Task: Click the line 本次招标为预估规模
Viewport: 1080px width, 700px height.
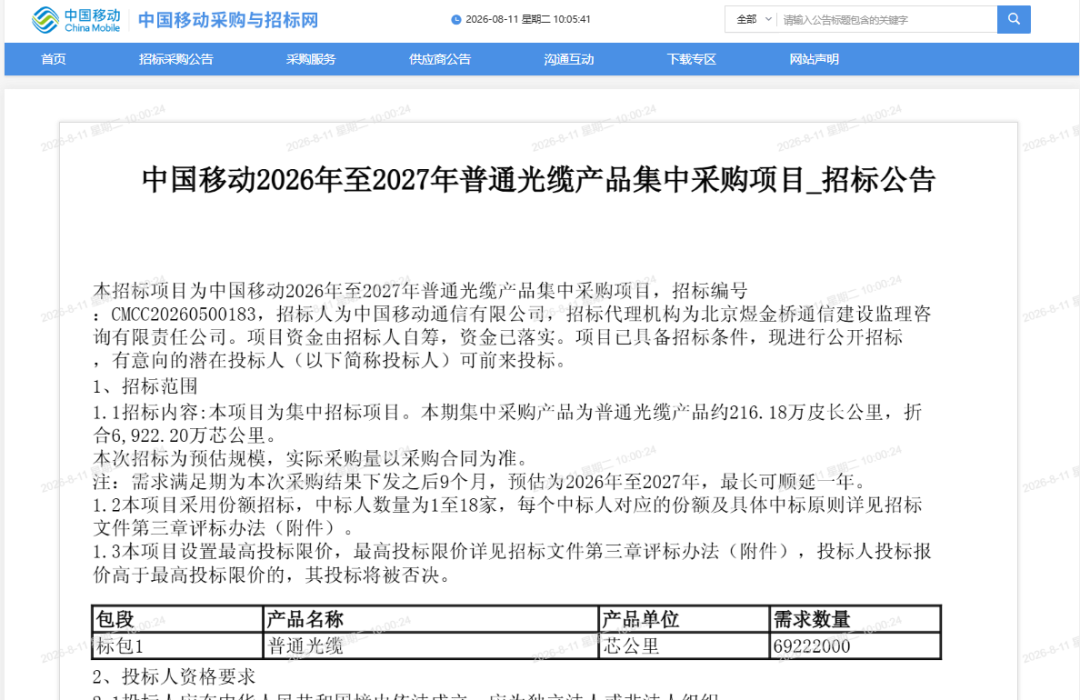Action: click(311, 458)
